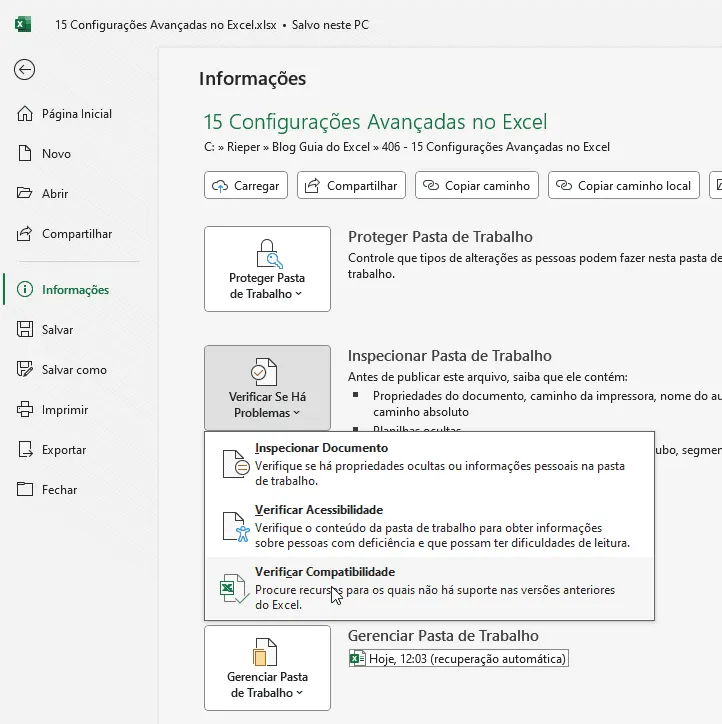This screenshot has height=724, width=722.
Task: Collapse the Verificar Se Há Problemas dropdown
Action: point(267,388)
